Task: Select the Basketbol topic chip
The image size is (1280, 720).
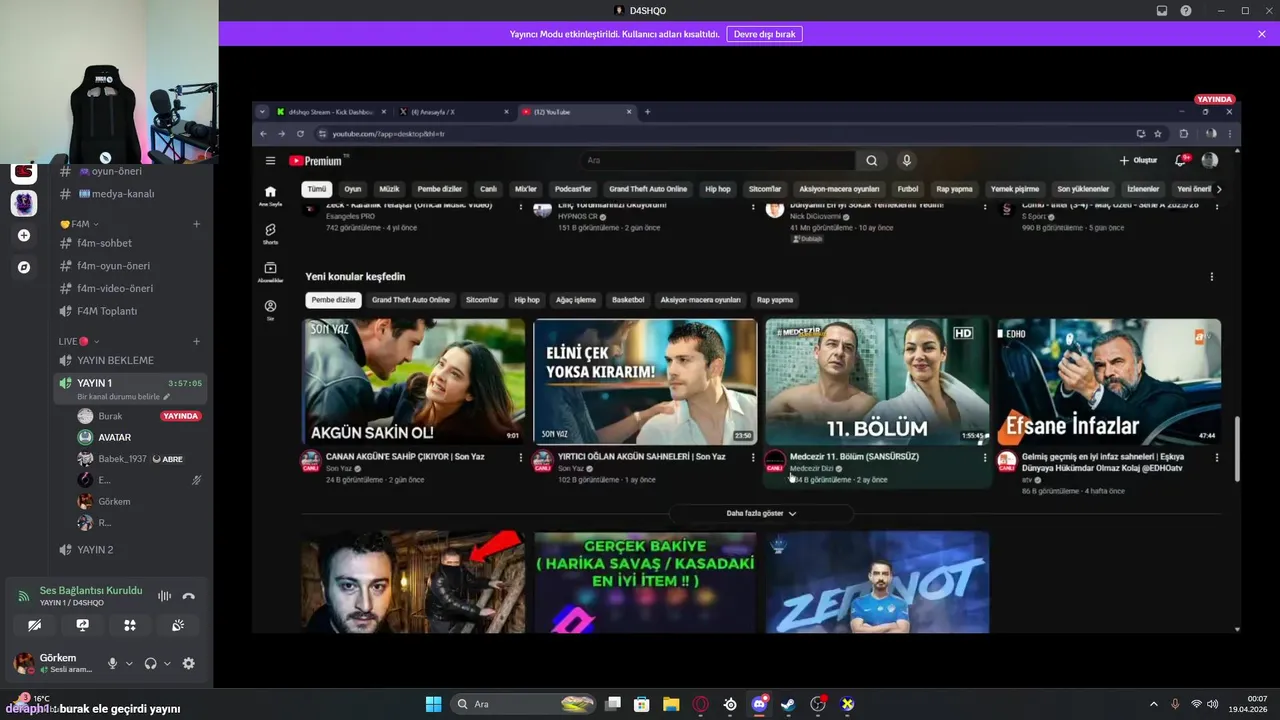Action: (628, 300)
